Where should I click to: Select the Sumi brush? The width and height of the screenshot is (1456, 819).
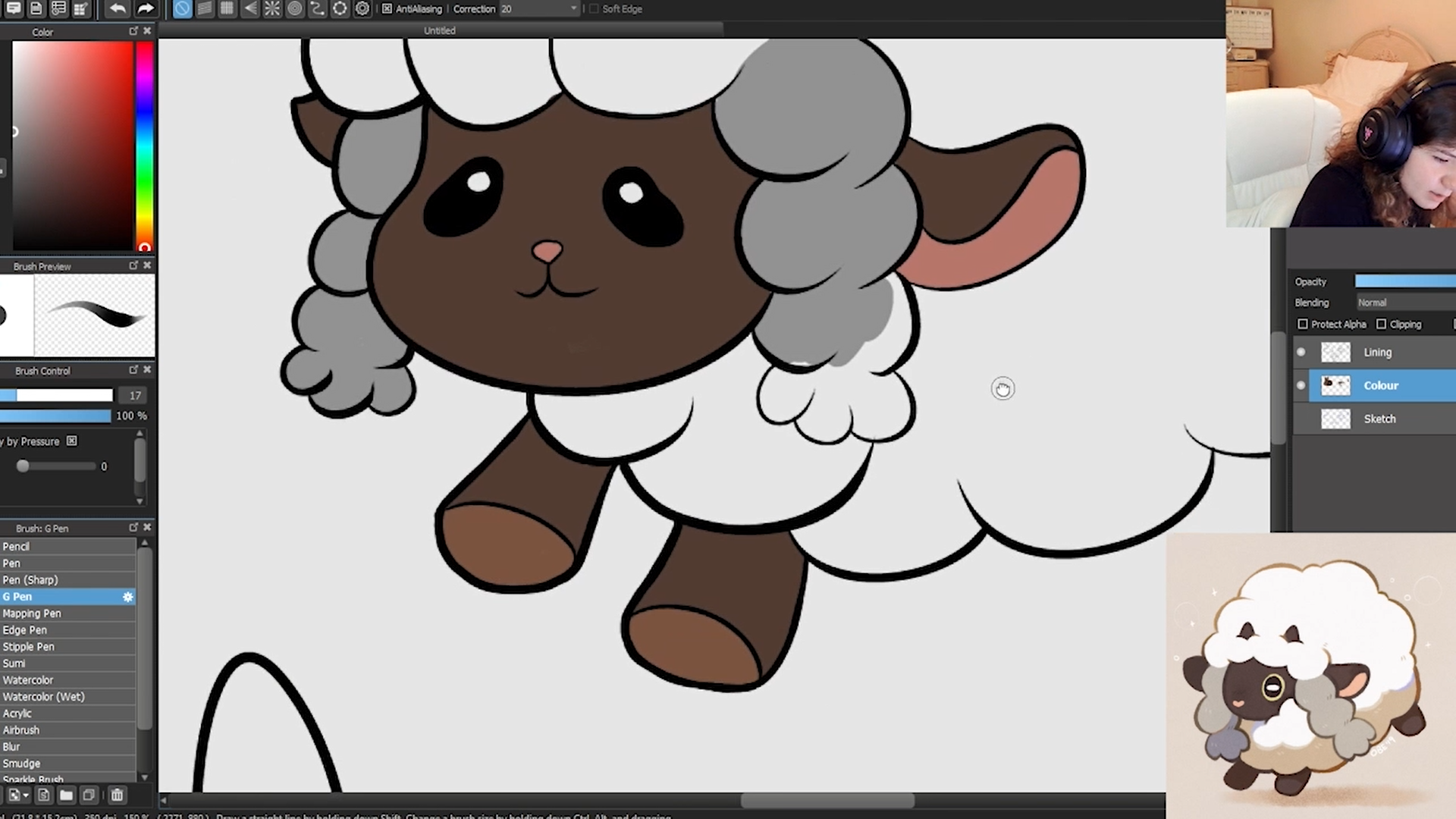67,664
